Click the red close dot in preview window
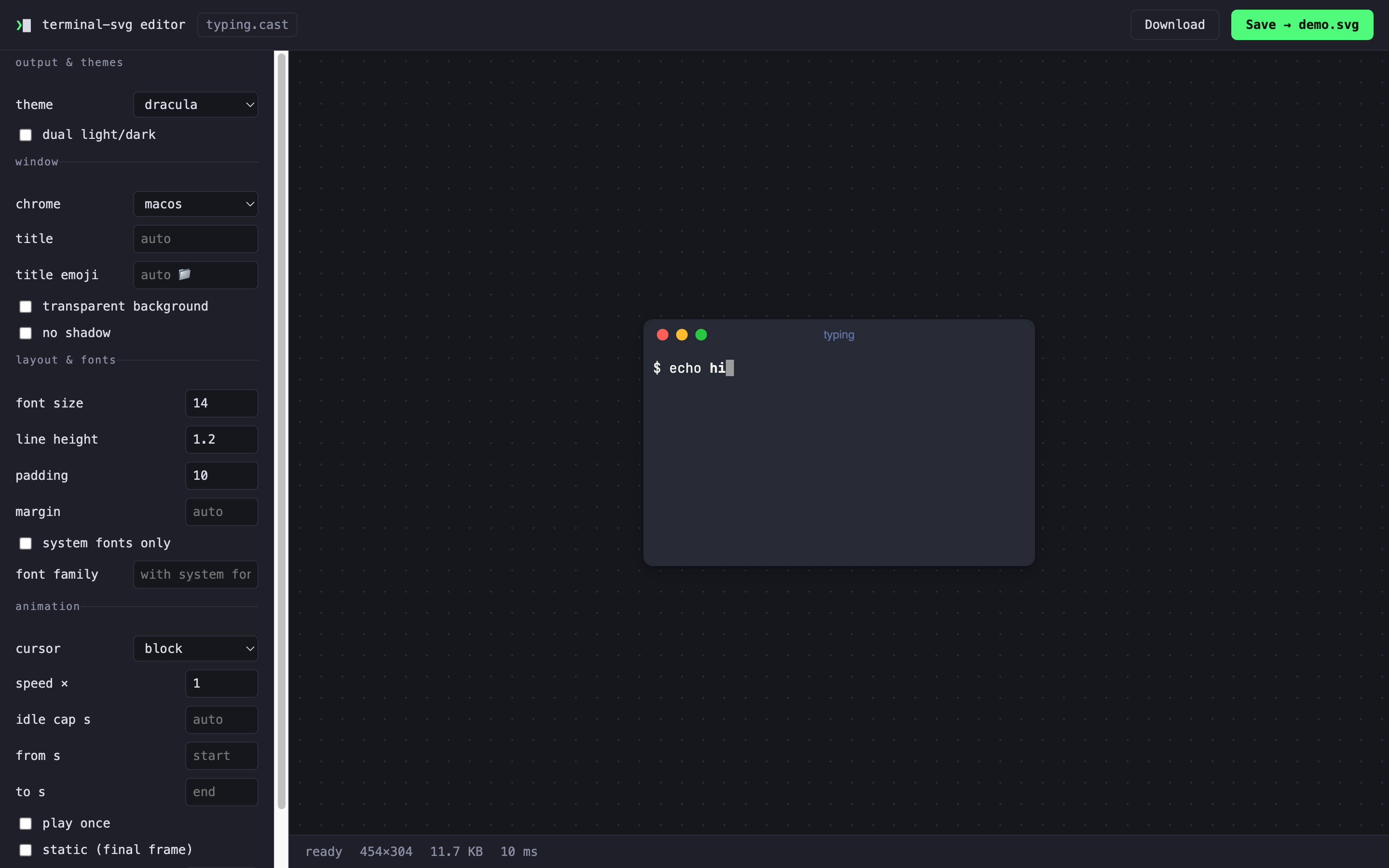The image size is (1389, 868). pyautogui.click(x=662, y=335)
